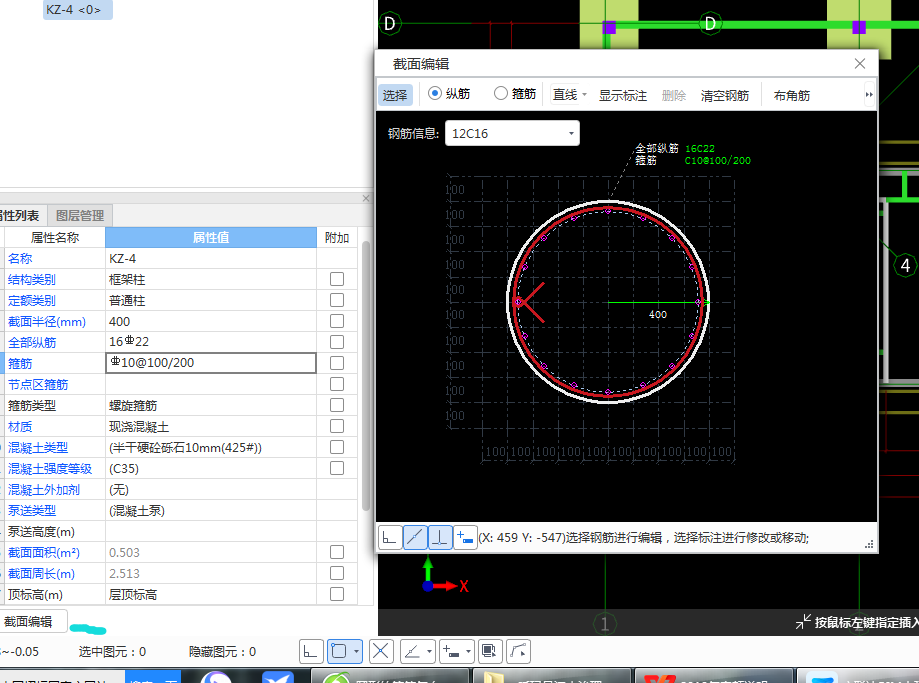Toggle vertex snap rectangle icon in bottom toolbar
Image resolution: width=919 pixels, height=683 pixels.
click(339, 651)
